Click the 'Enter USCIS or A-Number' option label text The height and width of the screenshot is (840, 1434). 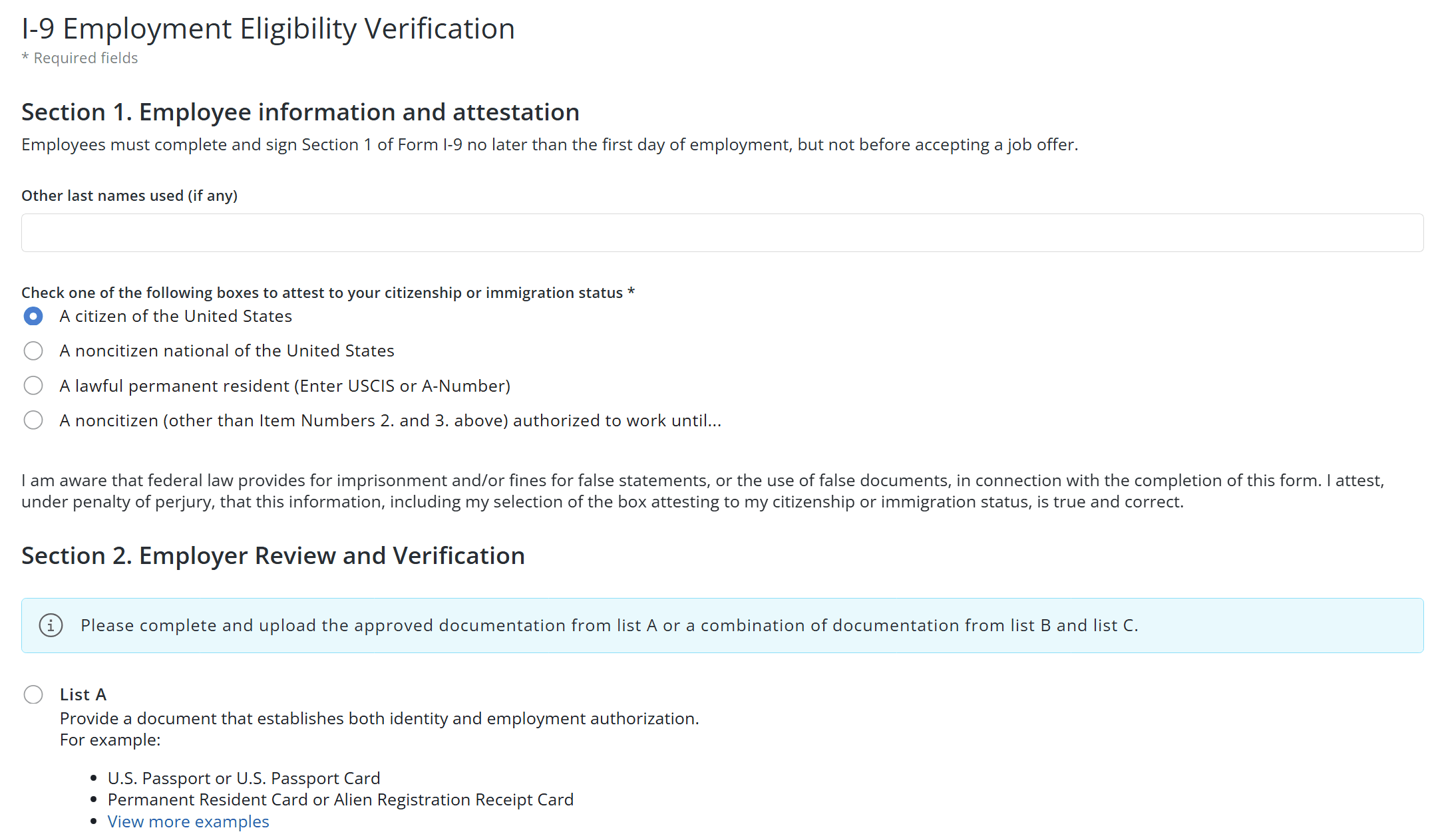tap(285, 386)
